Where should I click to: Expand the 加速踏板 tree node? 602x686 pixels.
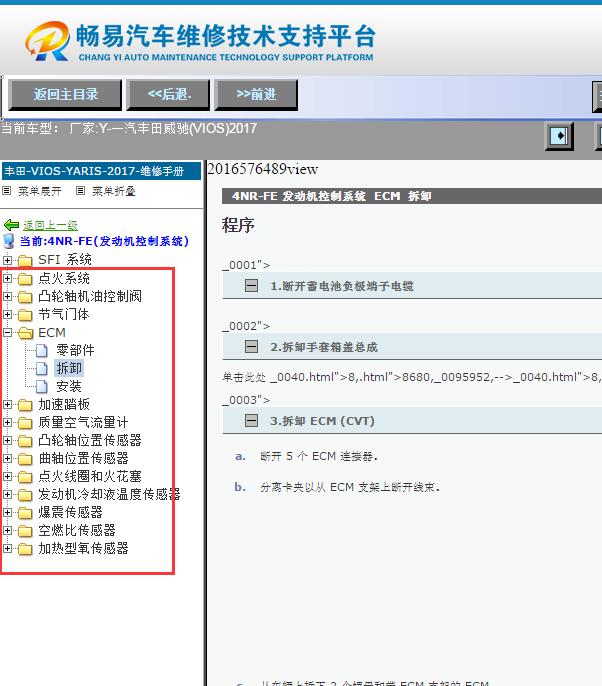coord(7,404)
